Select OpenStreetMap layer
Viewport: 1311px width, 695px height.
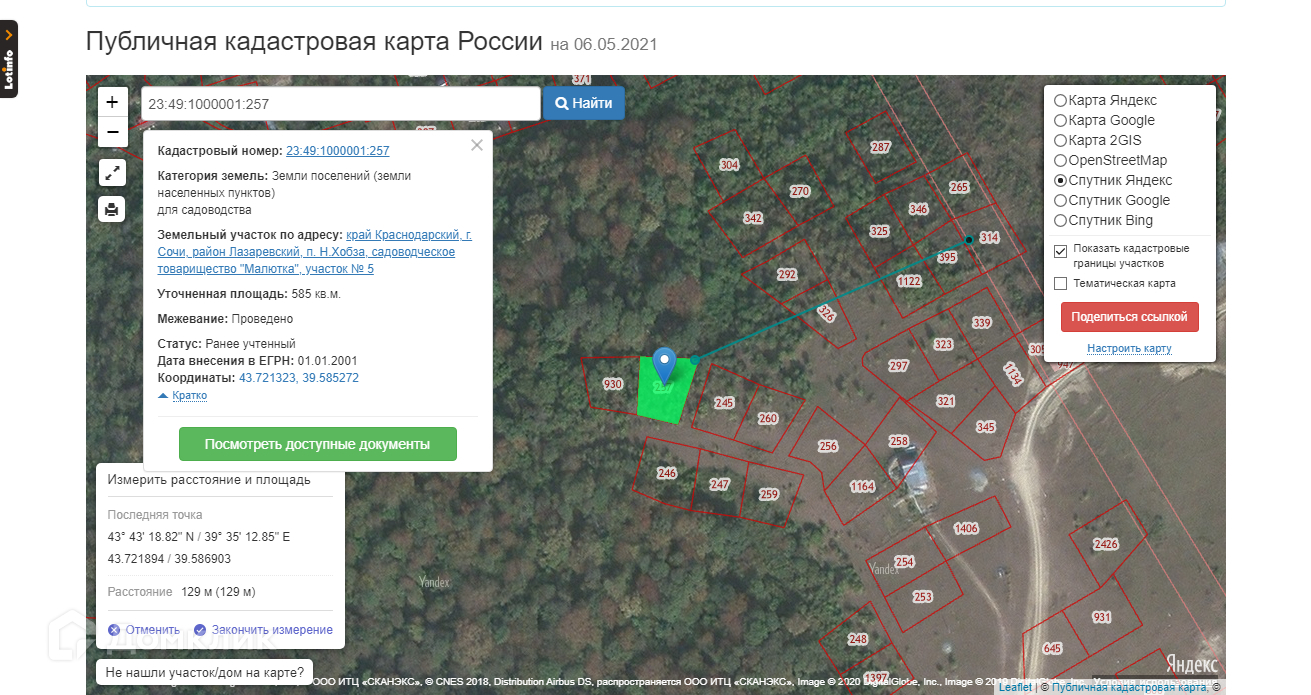pyautogui.click(x=1060, y=161)
